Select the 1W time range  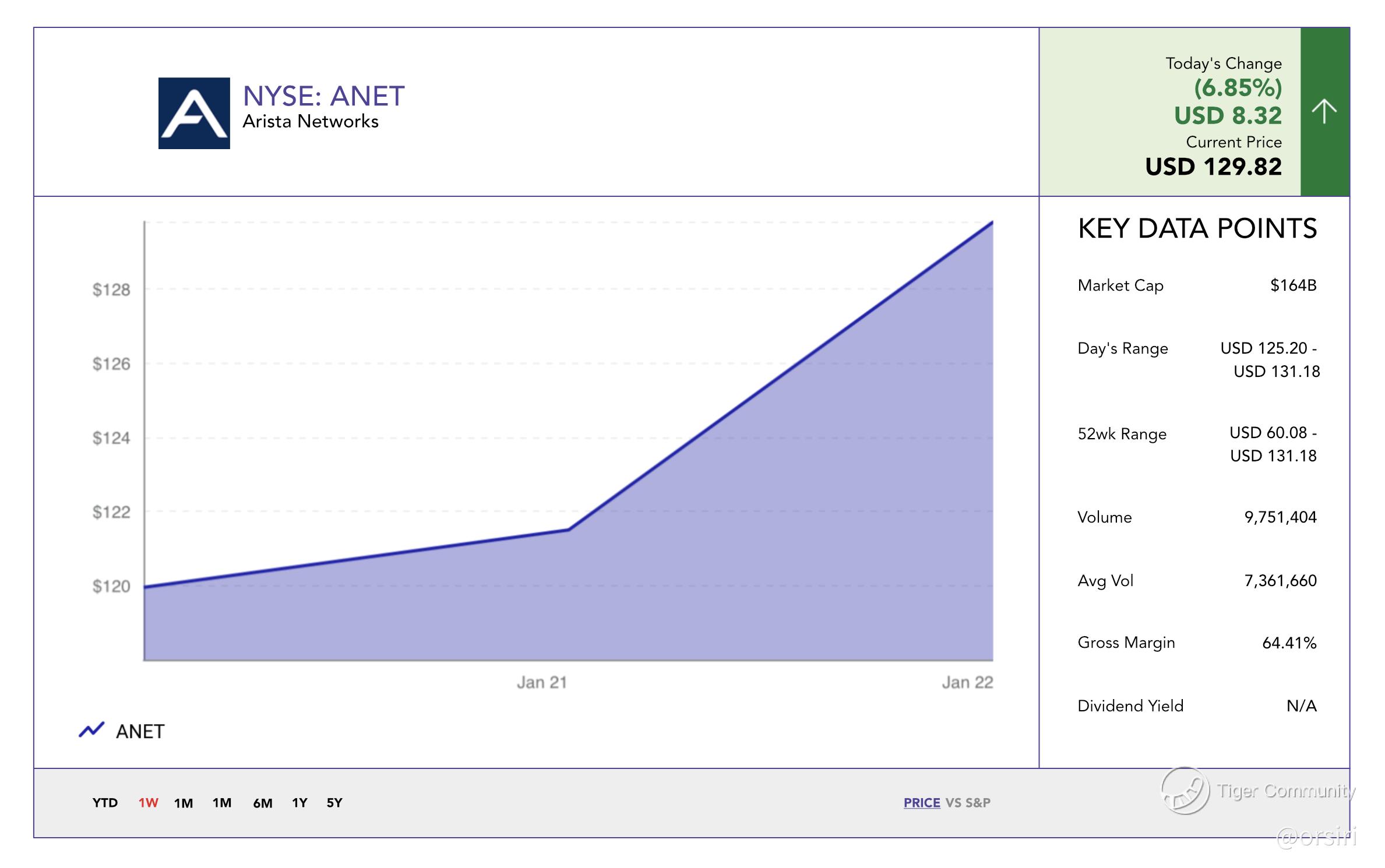pyautogui.click(x=148, y=803)
